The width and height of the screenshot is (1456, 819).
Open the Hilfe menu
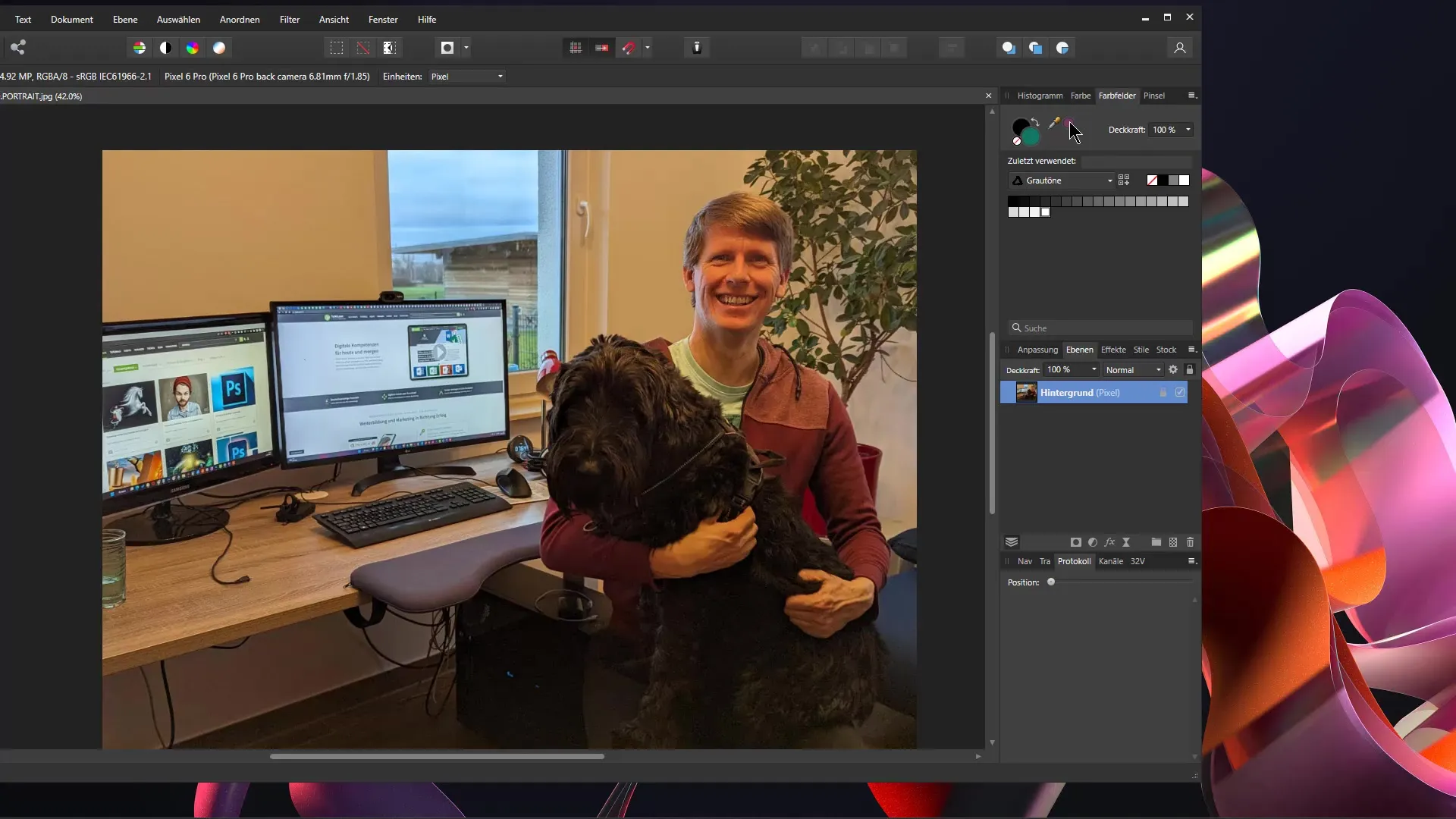pos(427,20)
